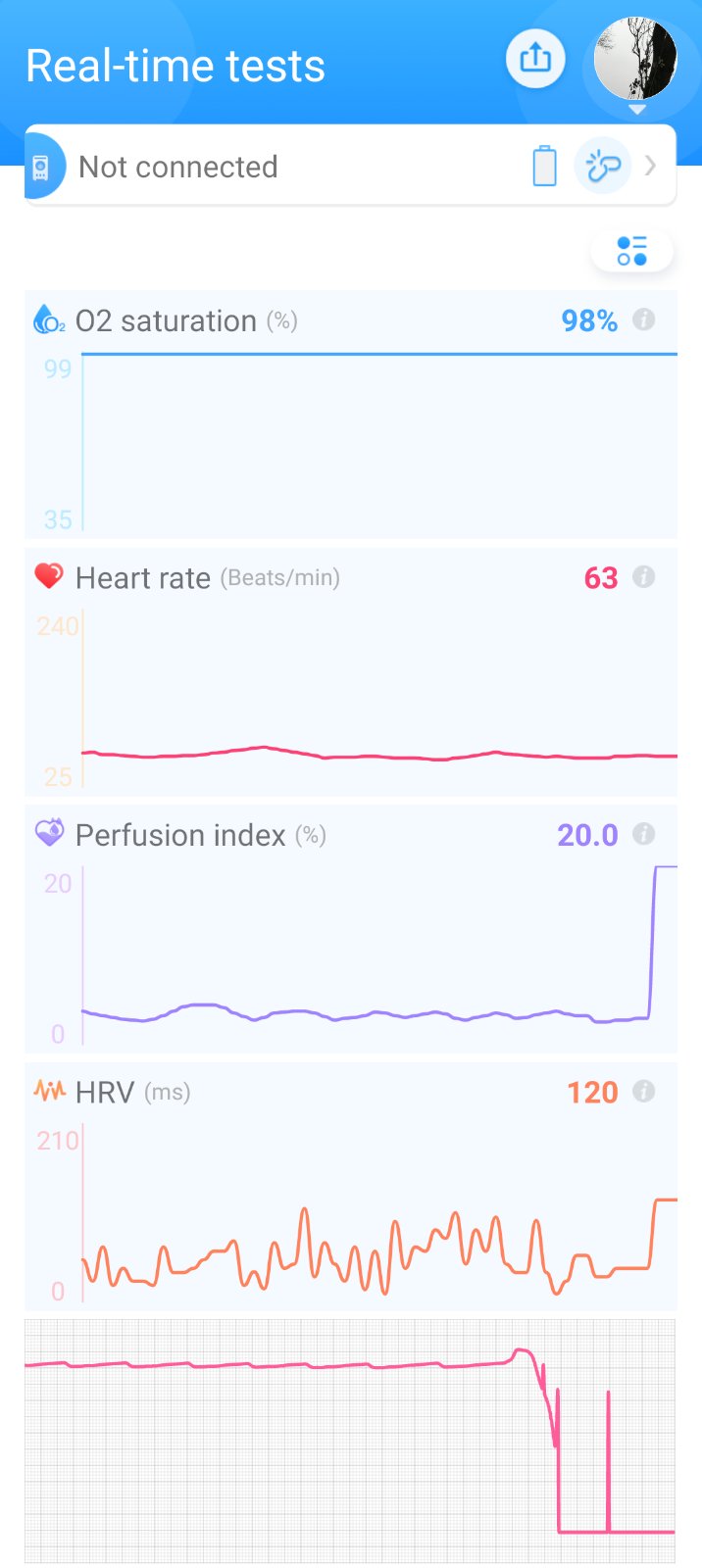Select the Perfusion index label
Image resolution: width=702 pixels, height=1568 pixels.
(180, 835)
